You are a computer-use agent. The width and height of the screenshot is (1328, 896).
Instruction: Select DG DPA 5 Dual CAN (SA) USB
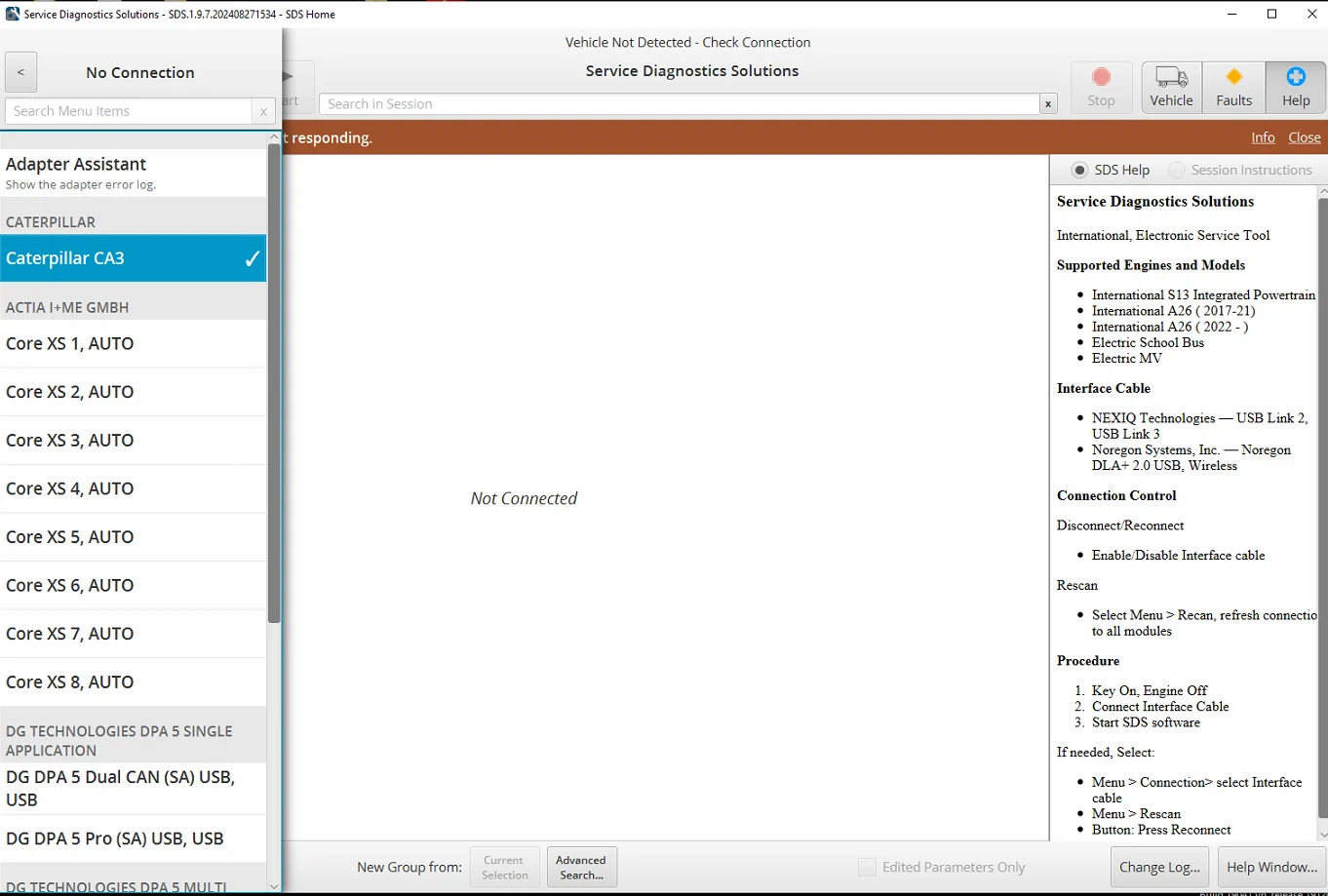tap(133, 788)
